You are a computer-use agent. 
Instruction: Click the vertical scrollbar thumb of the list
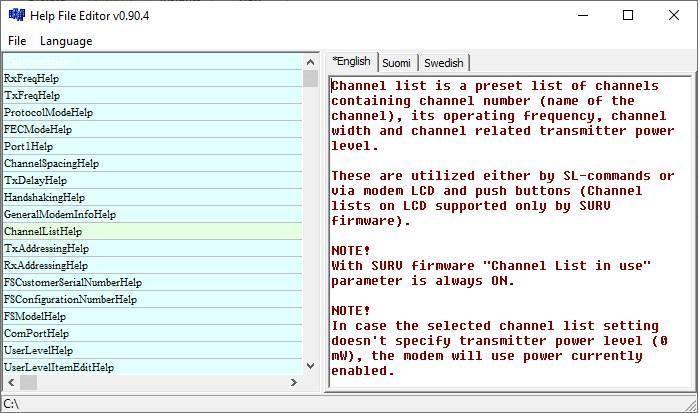310,79
